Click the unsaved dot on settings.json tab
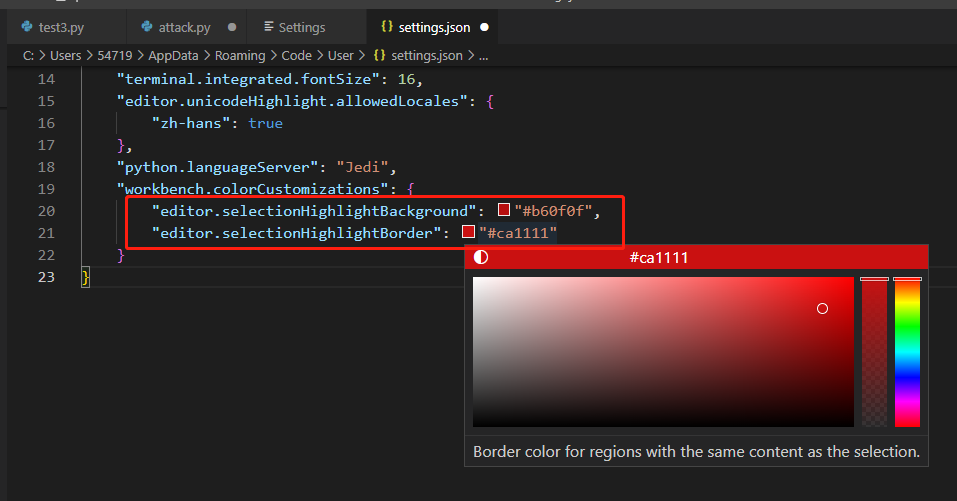Screen dimensions: 957x501 tap(485, 27)
